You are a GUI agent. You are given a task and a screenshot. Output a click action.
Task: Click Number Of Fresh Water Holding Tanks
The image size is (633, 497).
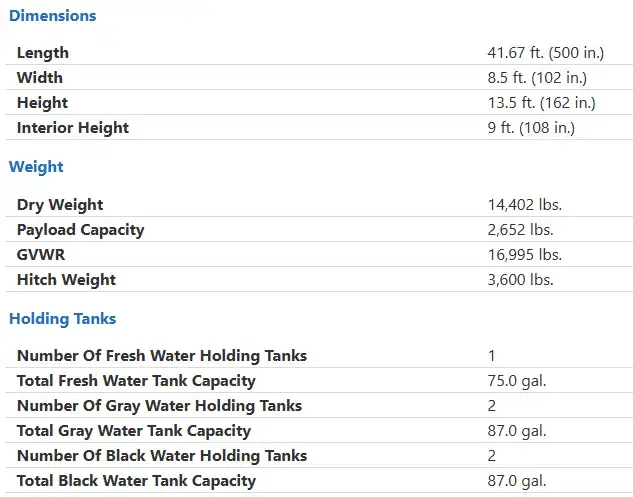[162, 356]
